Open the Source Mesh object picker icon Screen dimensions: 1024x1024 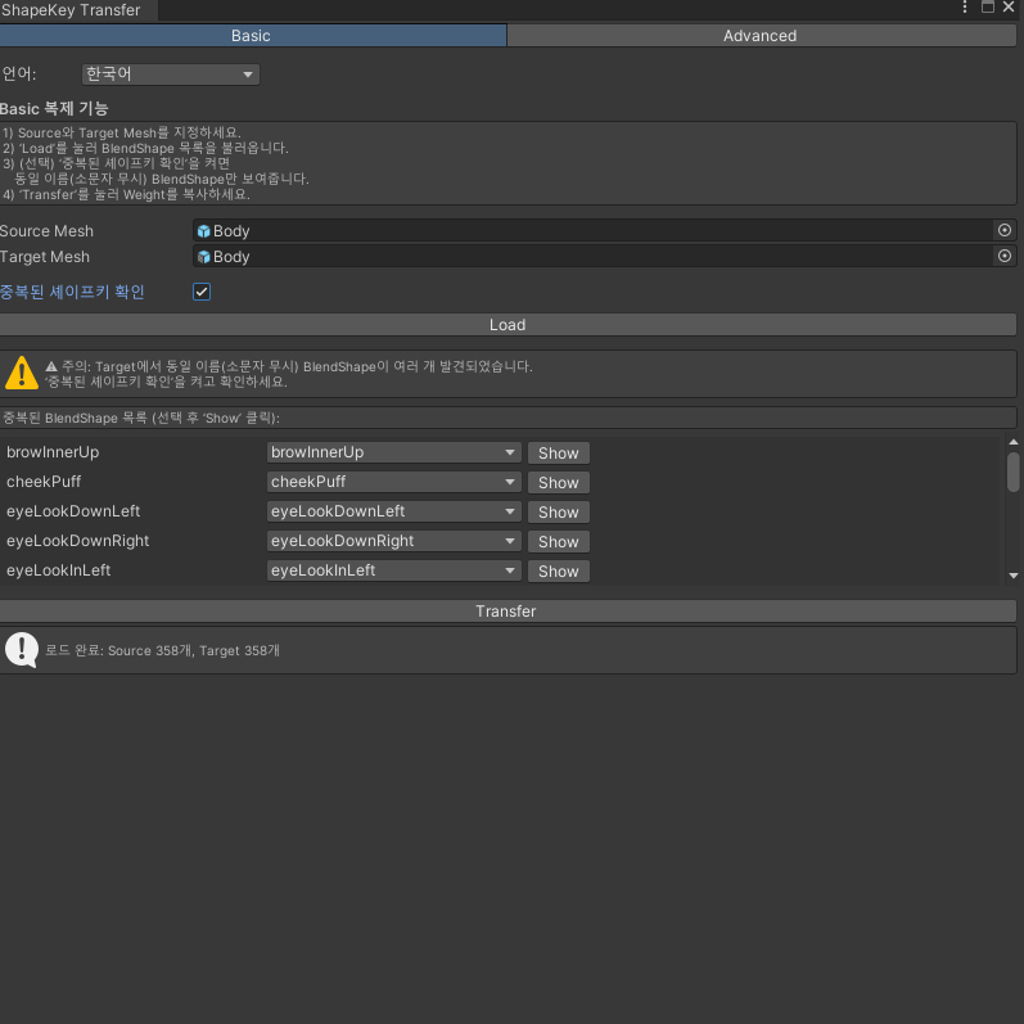pos(1004,230)
